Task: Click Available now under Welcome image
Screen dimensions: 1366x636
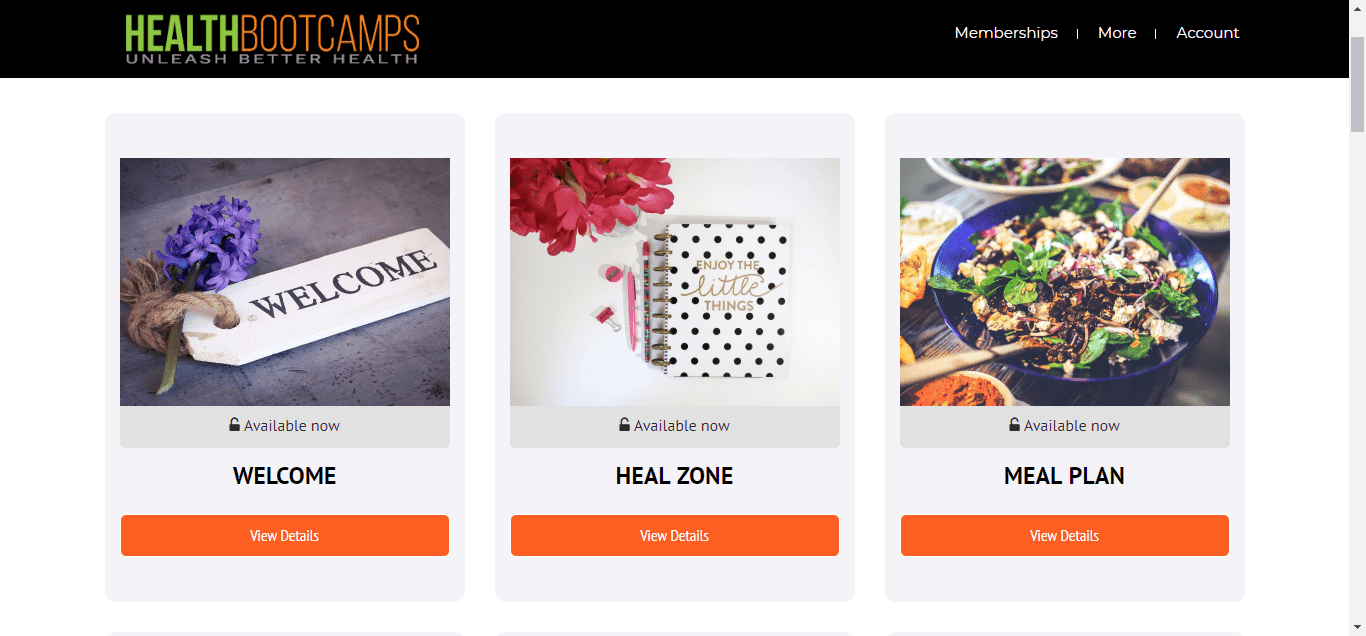Action: coord(292,426)
